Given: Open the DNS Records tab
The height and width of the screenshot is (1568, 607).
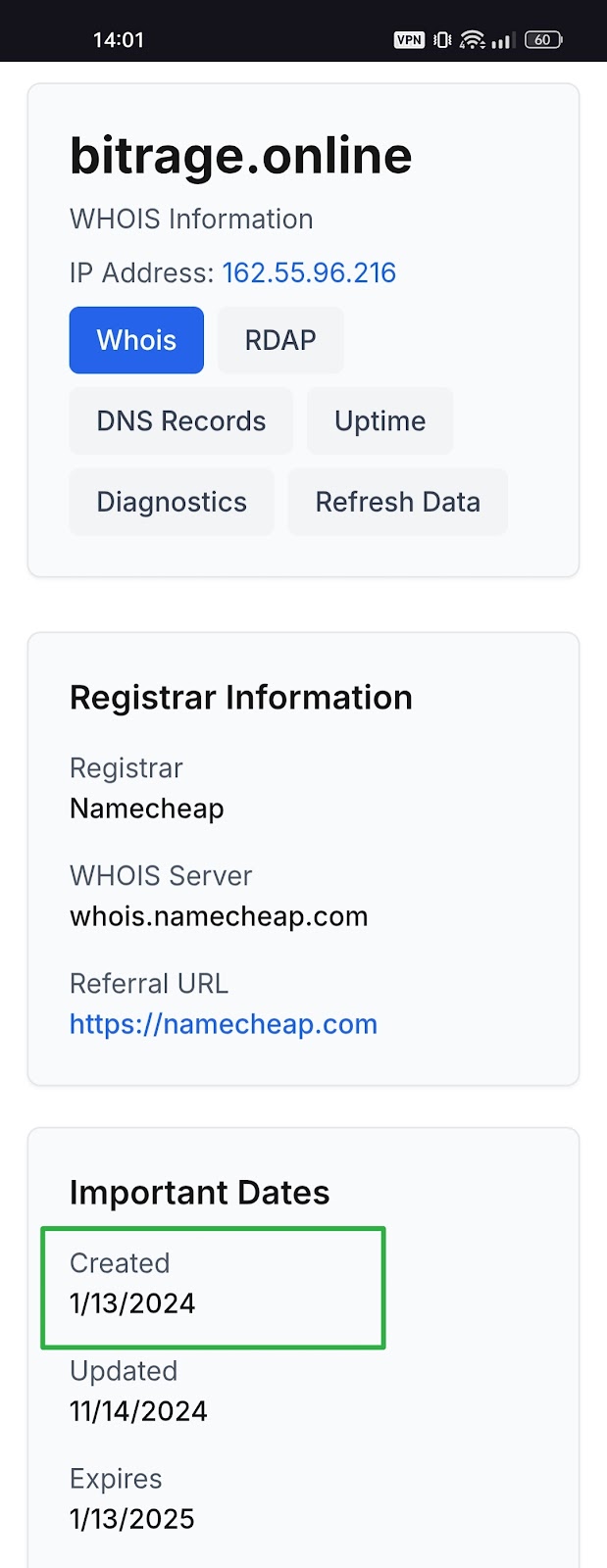Looking at the screenshot, I should tap(180, 420).
